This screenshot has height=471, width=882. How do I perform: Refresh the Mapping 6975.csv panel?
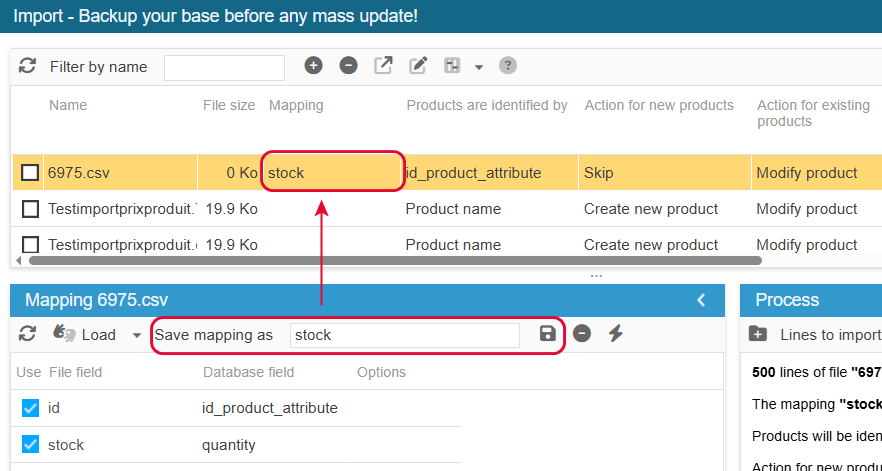point(27,334)
